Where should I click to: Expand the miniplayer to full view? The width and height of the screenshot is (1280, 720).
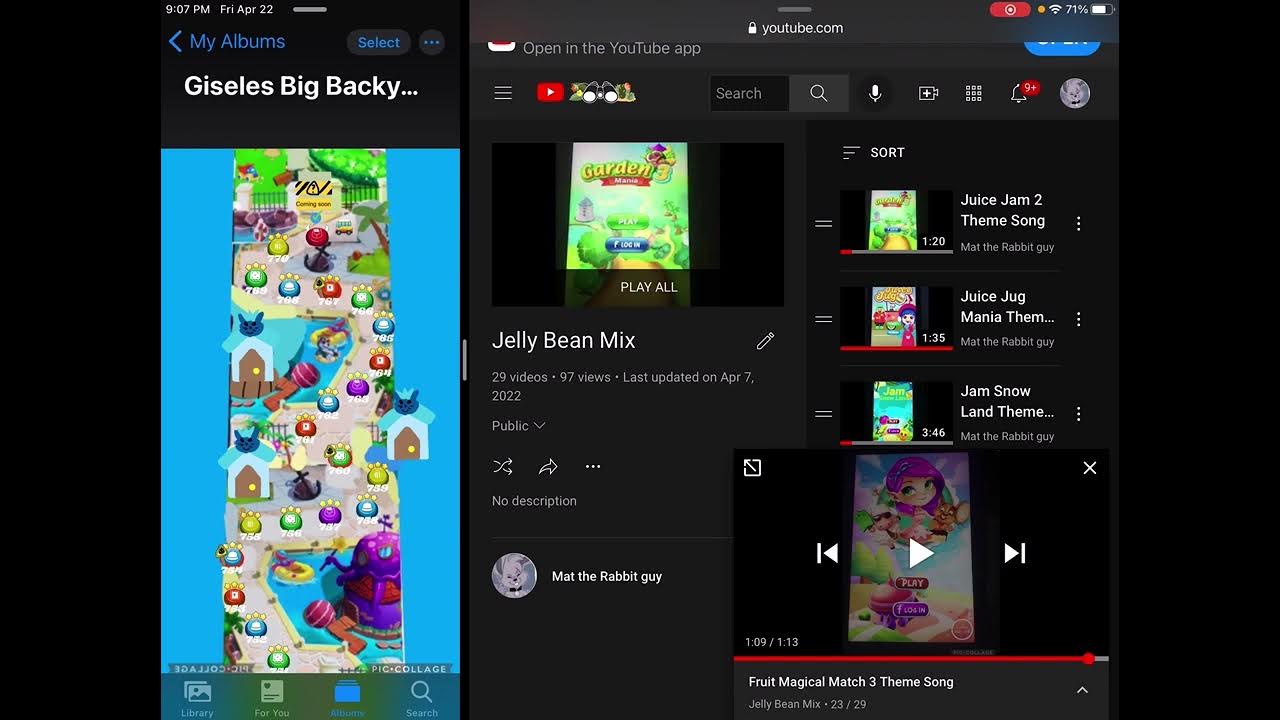pos(753,468)
